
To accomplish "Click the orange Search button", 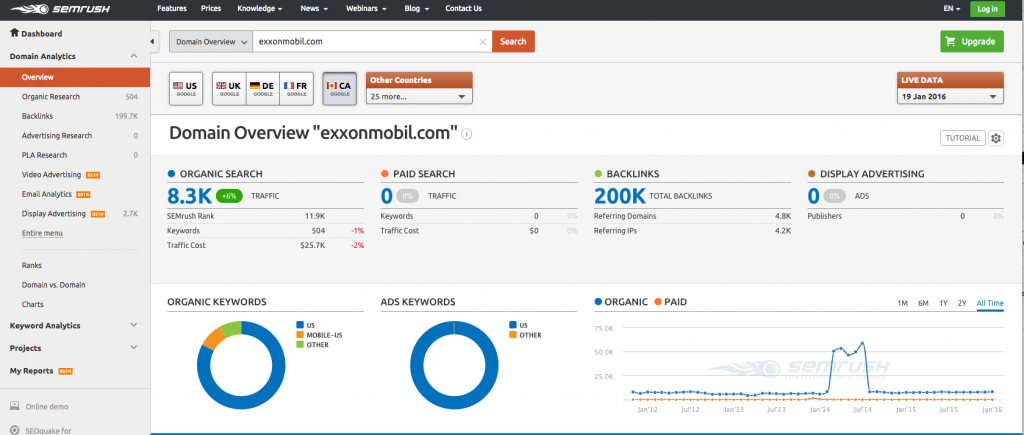I will [513, 42].
